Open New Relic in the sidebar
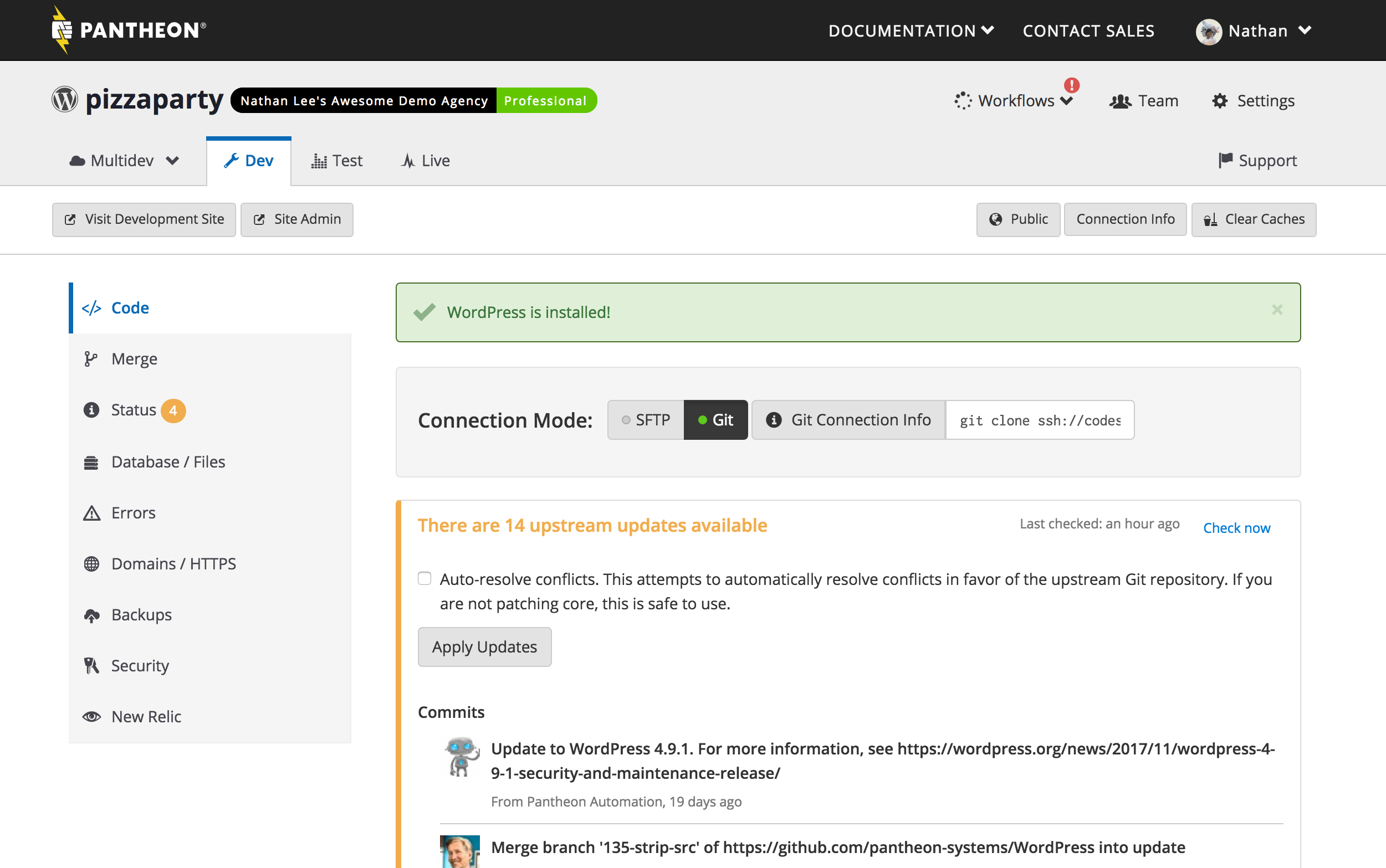1386x868 pixels. tap(209, 716)
